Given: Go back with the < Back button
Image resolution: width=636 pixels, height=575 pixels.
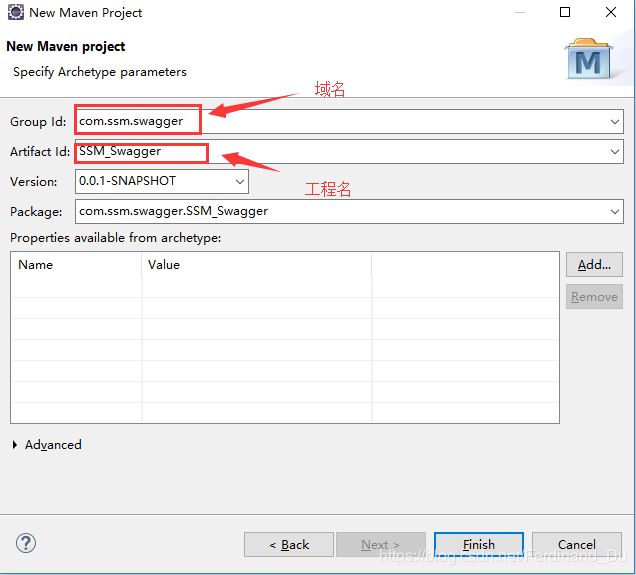Looking at the screenshot, I should point(289,545).
